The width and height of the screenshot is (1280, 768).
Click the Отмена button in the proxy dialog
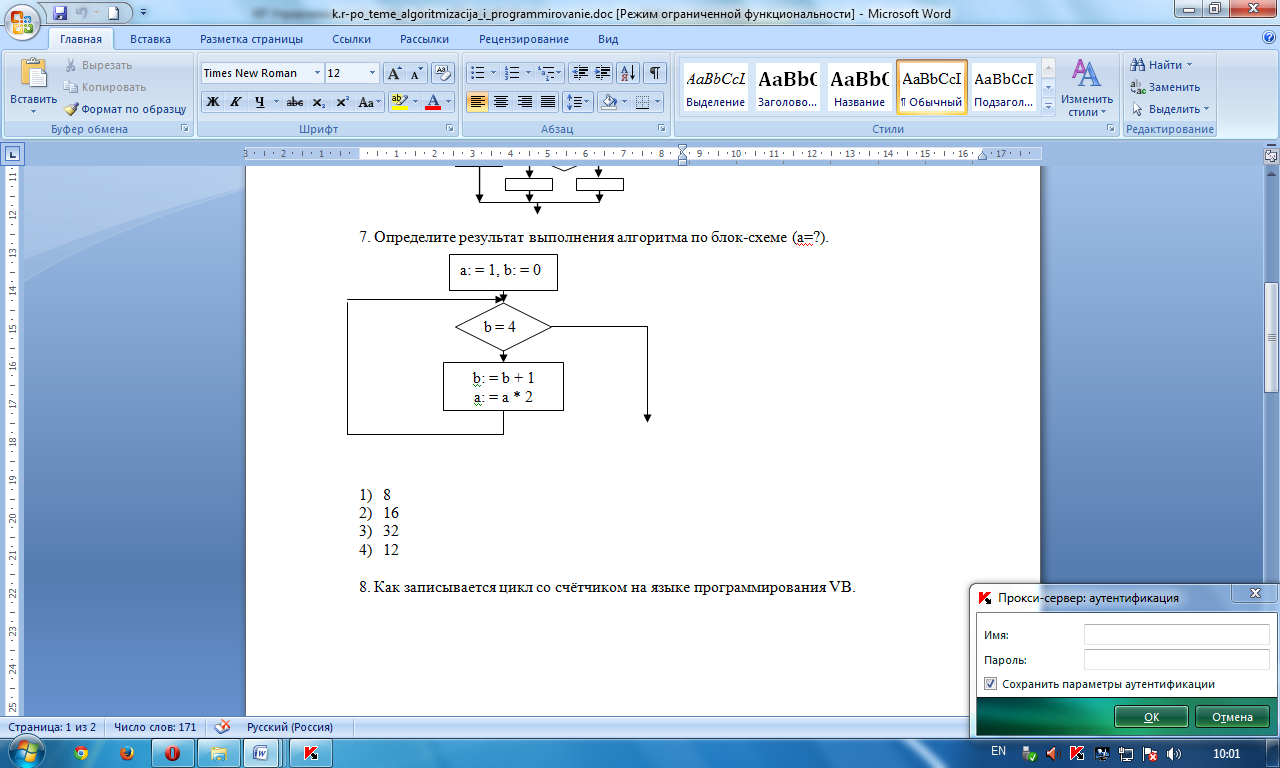(1232, 717)
